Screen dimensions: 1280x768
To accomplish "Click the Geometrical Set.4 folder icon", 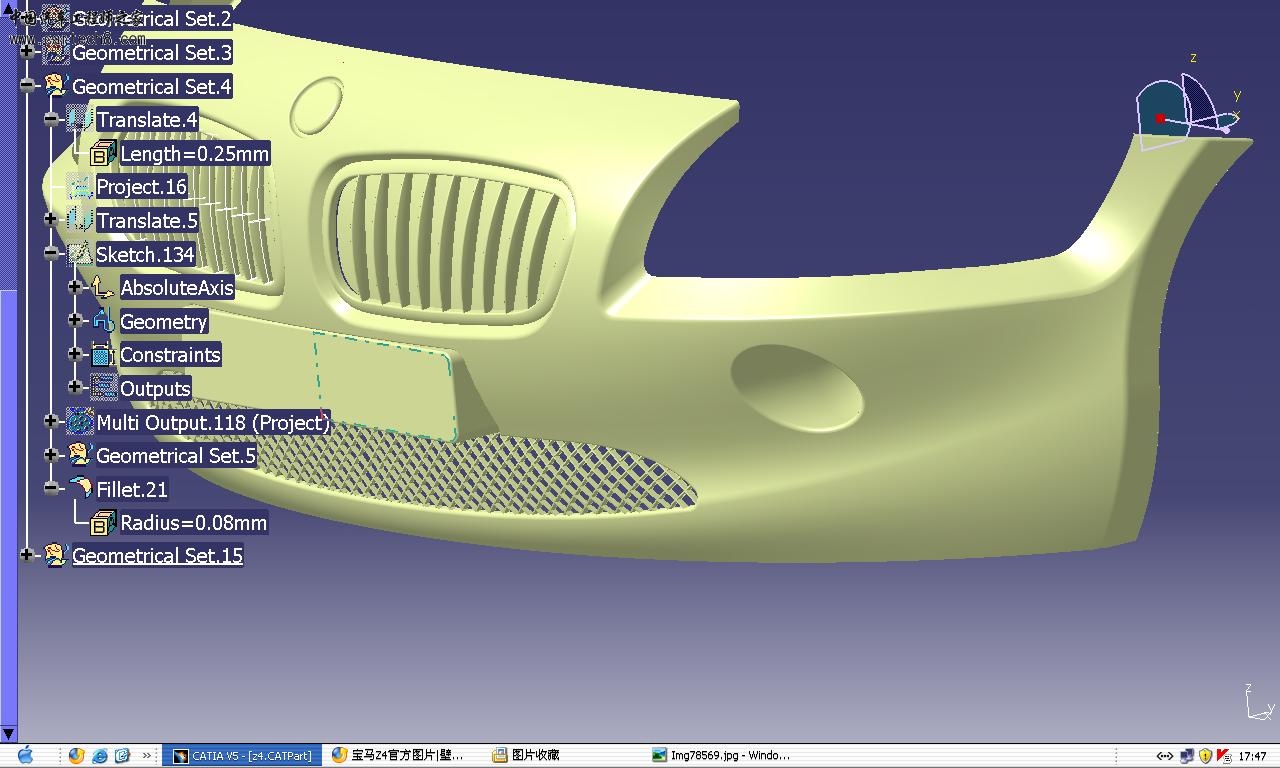I will click(x=55, y=86).
